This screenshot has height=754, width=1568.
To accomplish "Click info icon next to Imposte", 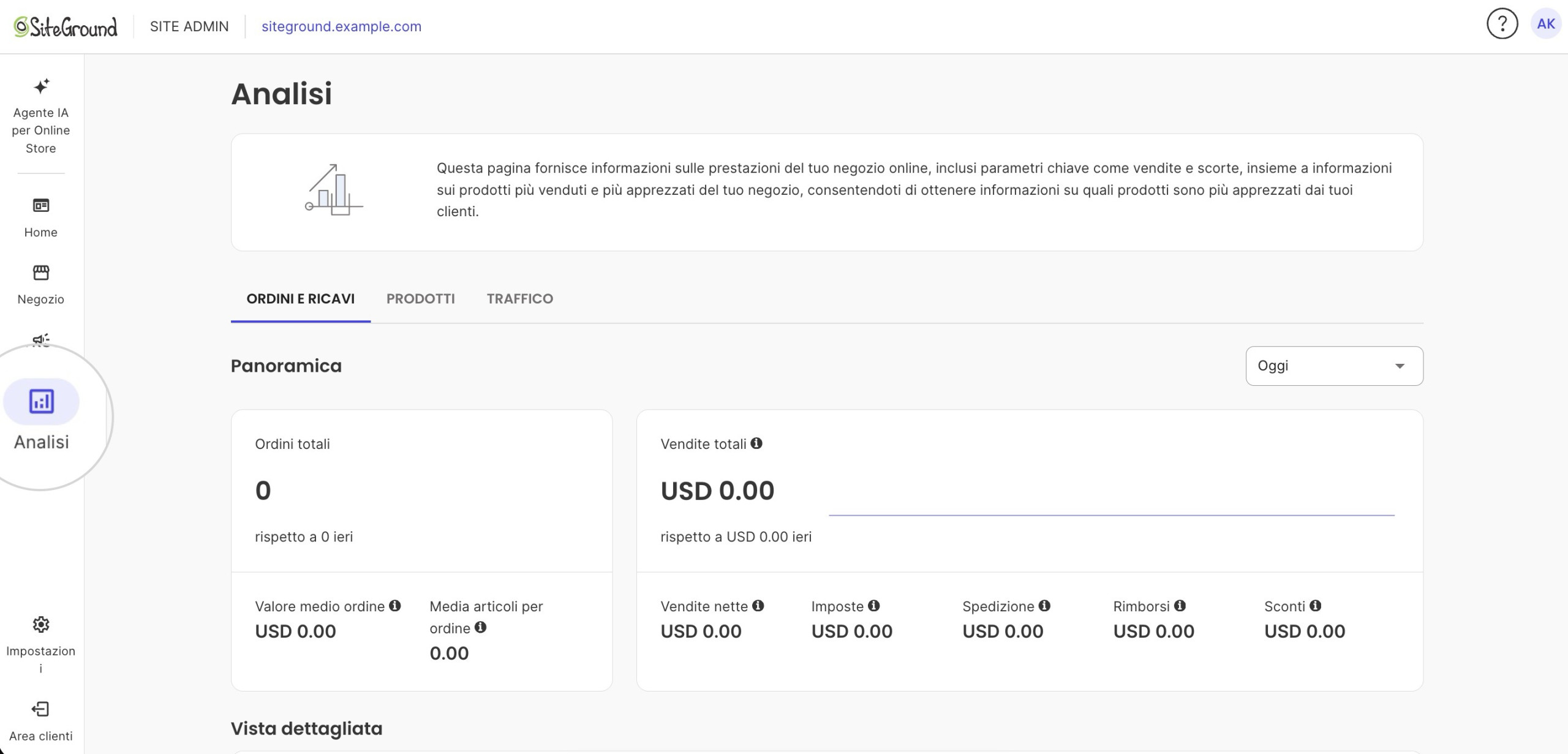I will tap(874, 605).
